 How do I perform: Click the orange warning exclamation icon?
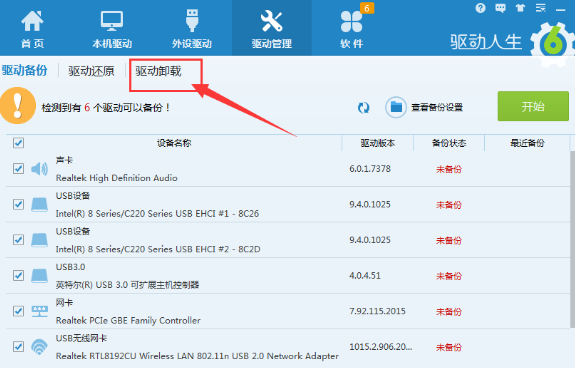17,106
